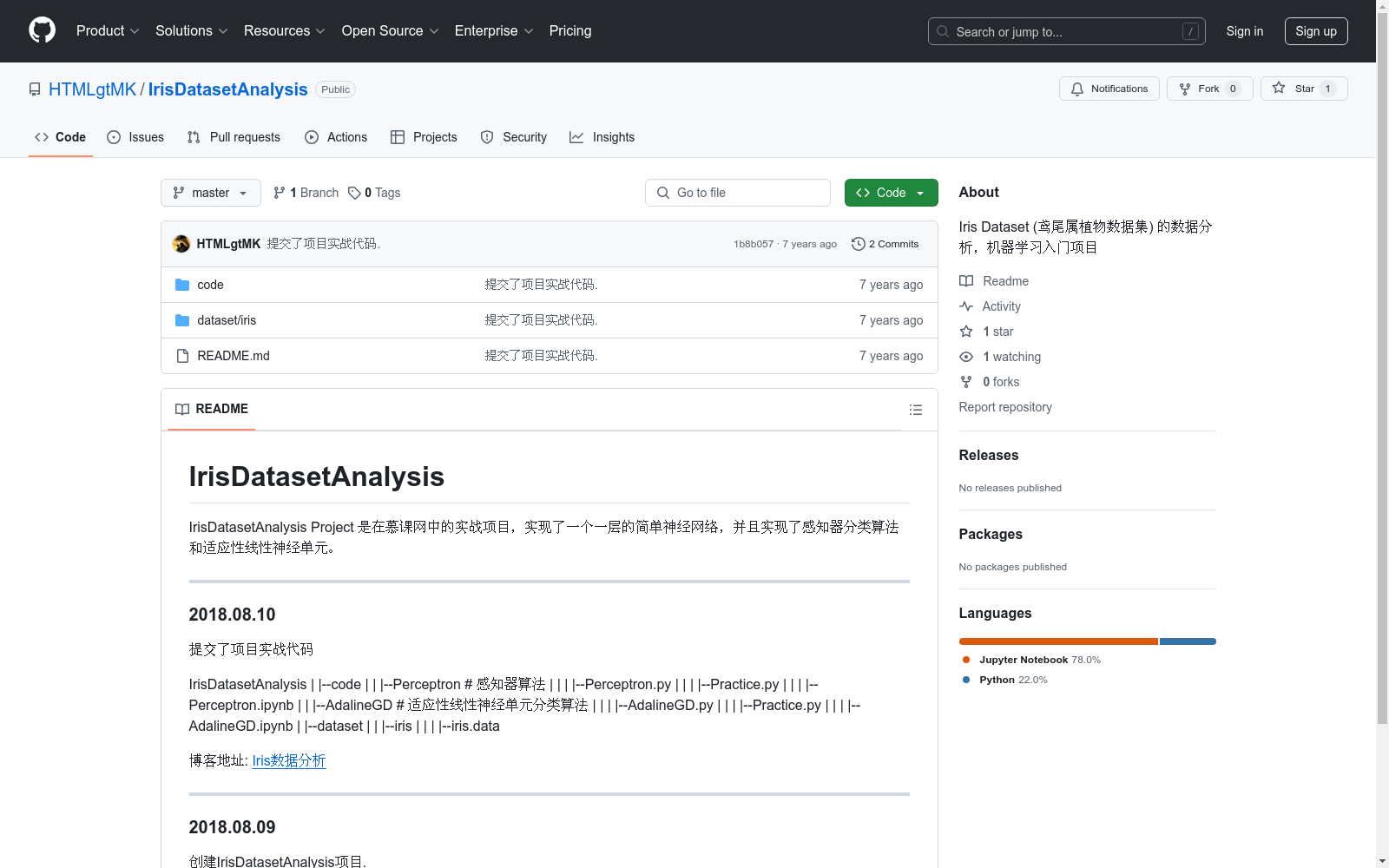Click the Sign in link
The height and width of the screenshot is (868, 1389).
pyautogui.click(x=1245, y=31)
